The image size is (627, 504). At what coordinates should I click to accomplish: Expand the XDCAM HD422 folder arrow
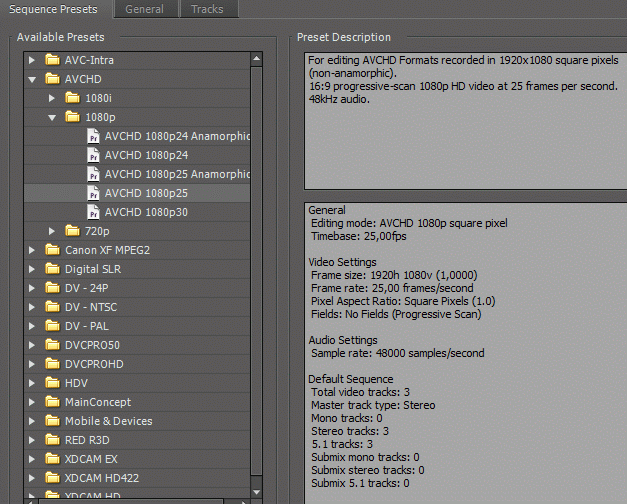(x=32, y=478)
